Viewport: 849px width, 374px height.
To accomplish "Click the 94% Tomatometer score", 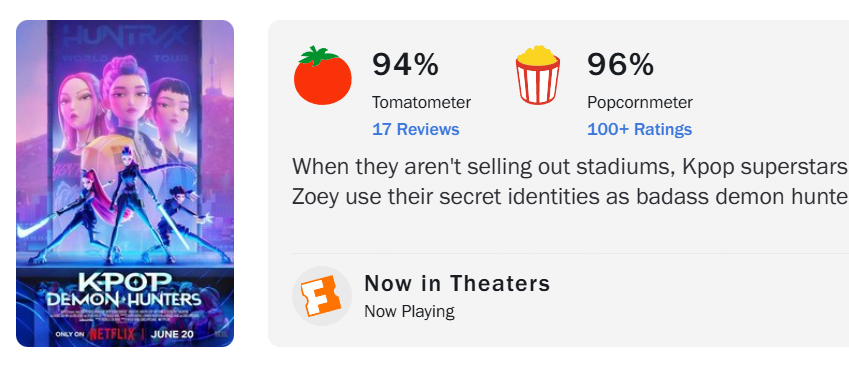I will pos(405,64).
